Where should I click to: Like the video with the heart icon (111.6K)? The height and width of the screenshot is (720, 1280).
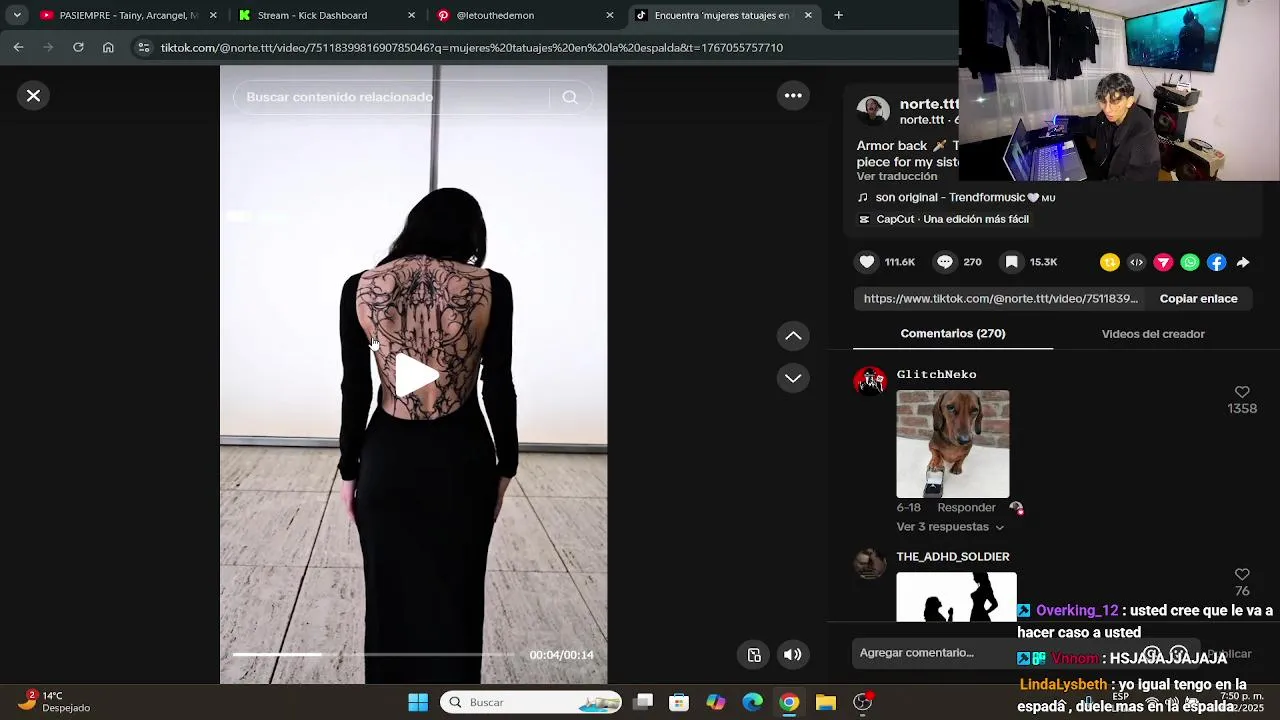pos(867,262)
